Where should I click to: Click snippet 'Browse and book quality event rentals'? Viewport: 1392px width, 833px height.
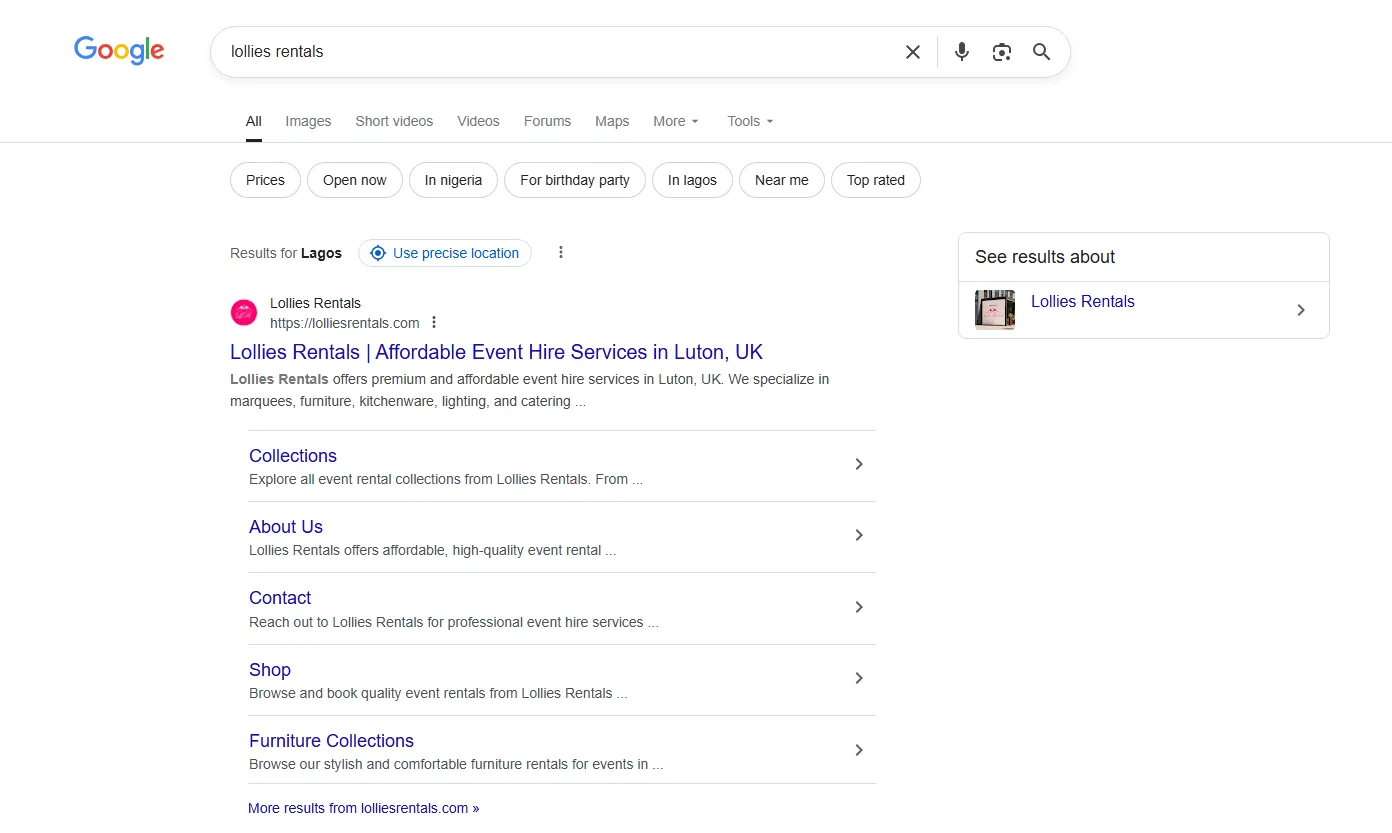click(x=438, y=693)
